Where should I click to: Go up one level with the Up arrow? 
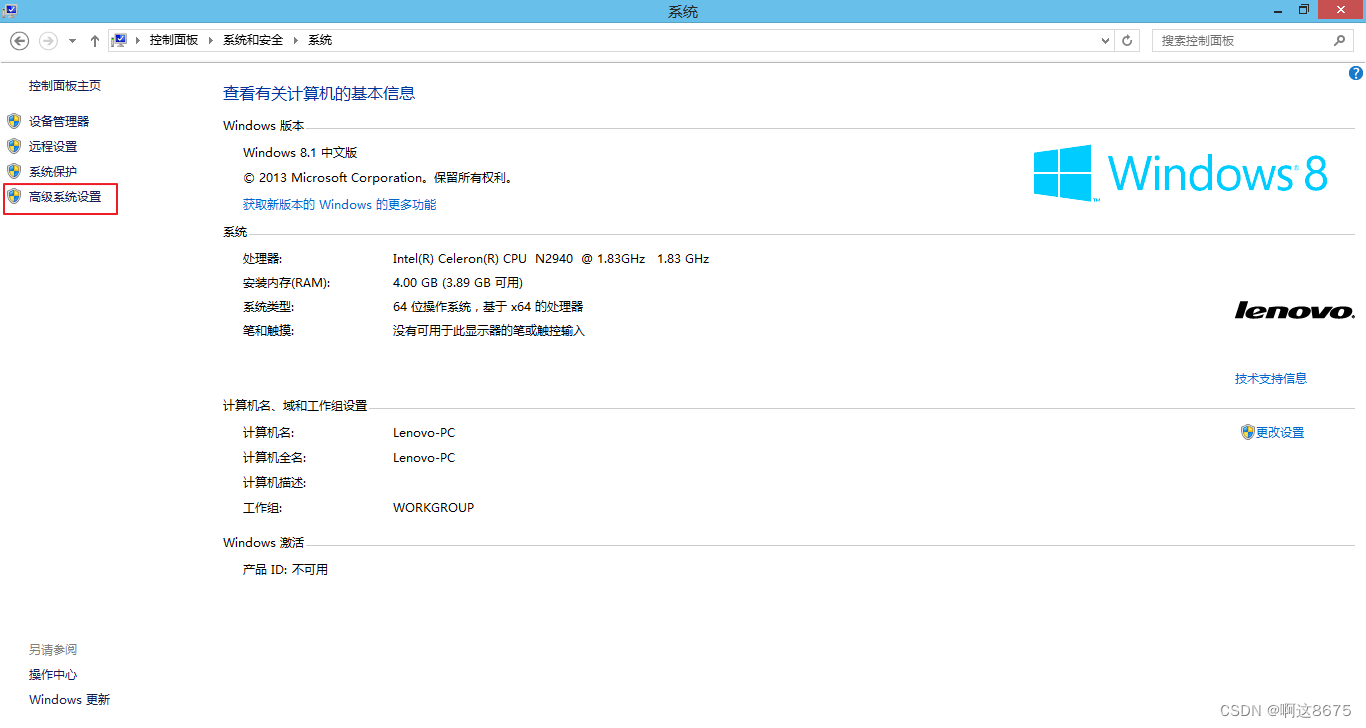point(95,41)
